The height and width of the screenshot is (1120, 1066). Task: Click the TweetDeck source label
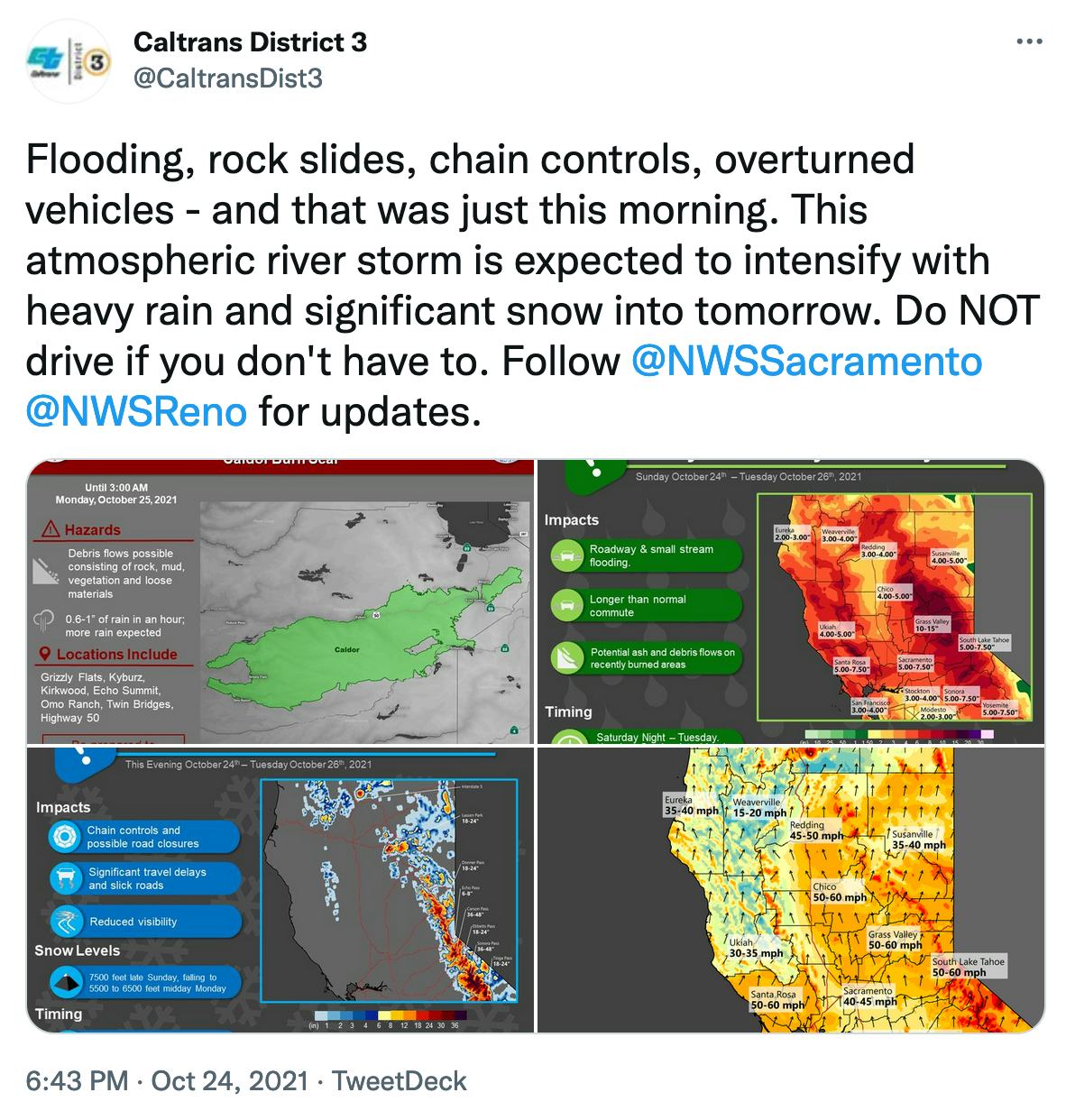click(x=400, y=1080)
